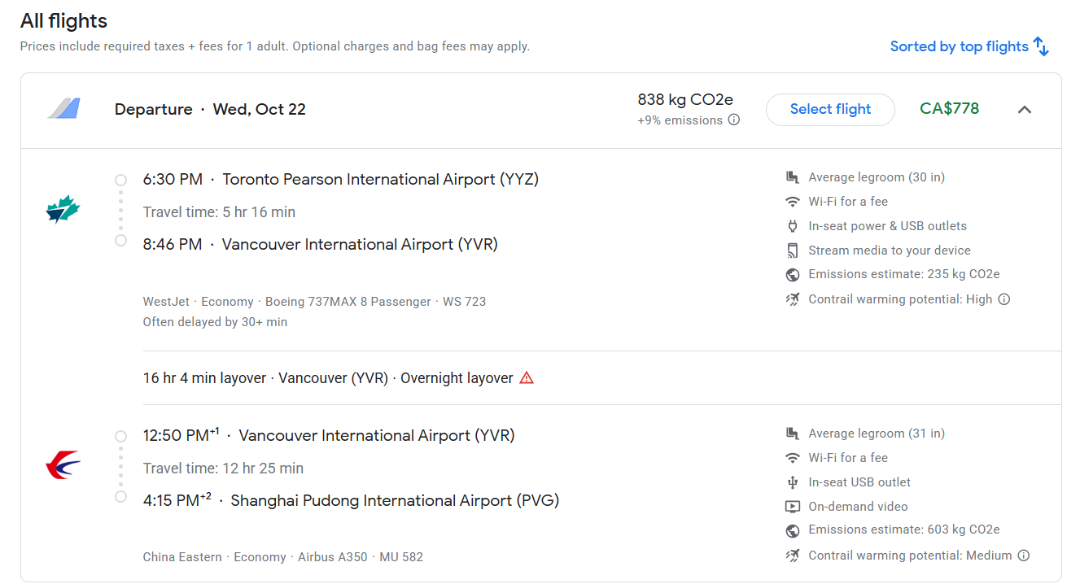Viewport: 1080px width, 584px height.
Task: Click the emissions info icon near +9%
Action: tap(734, 121)
